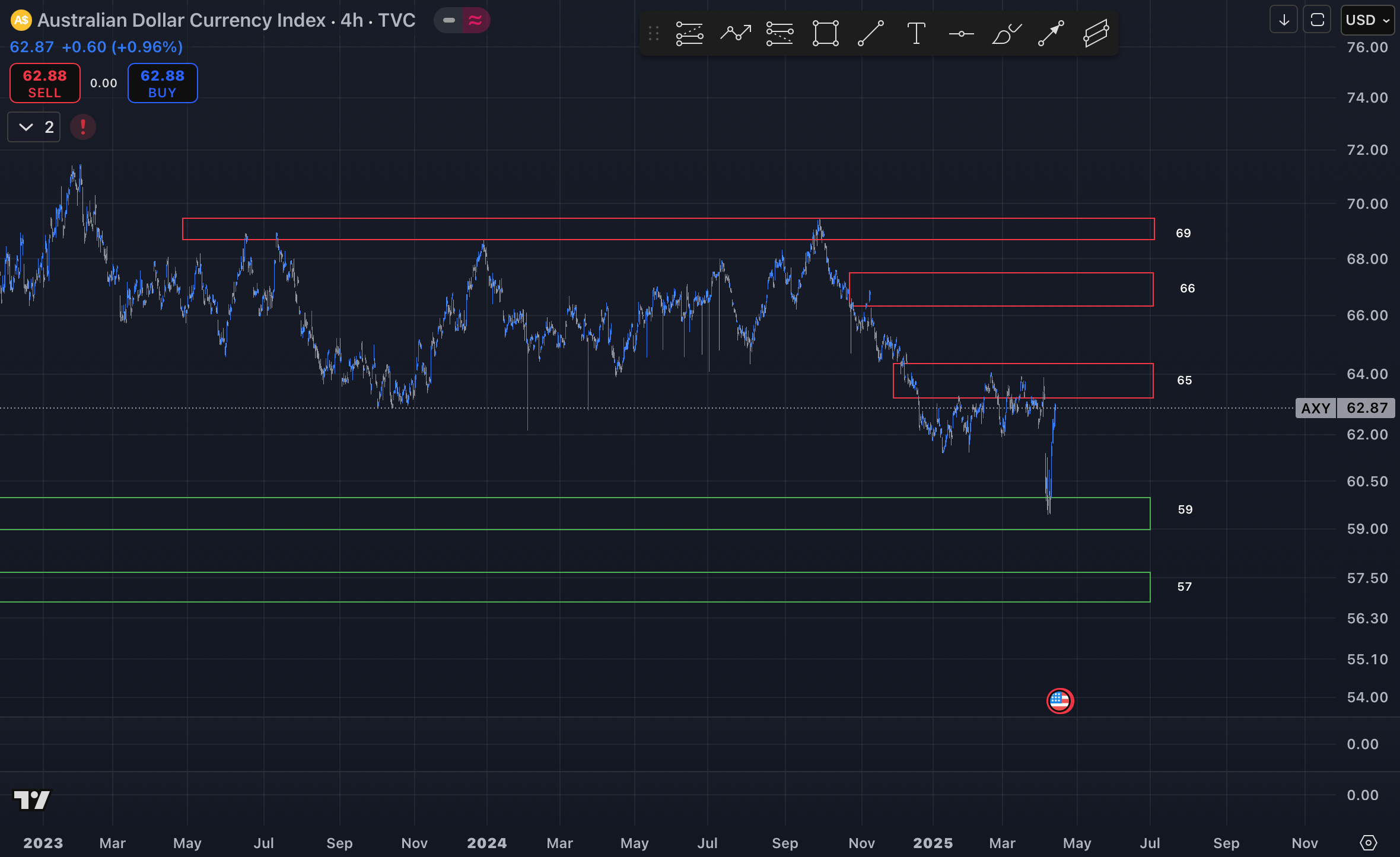The image size is (1400, 857).
Task: Switch chart to the wavy line style
Action: click(x=474, y=20)
